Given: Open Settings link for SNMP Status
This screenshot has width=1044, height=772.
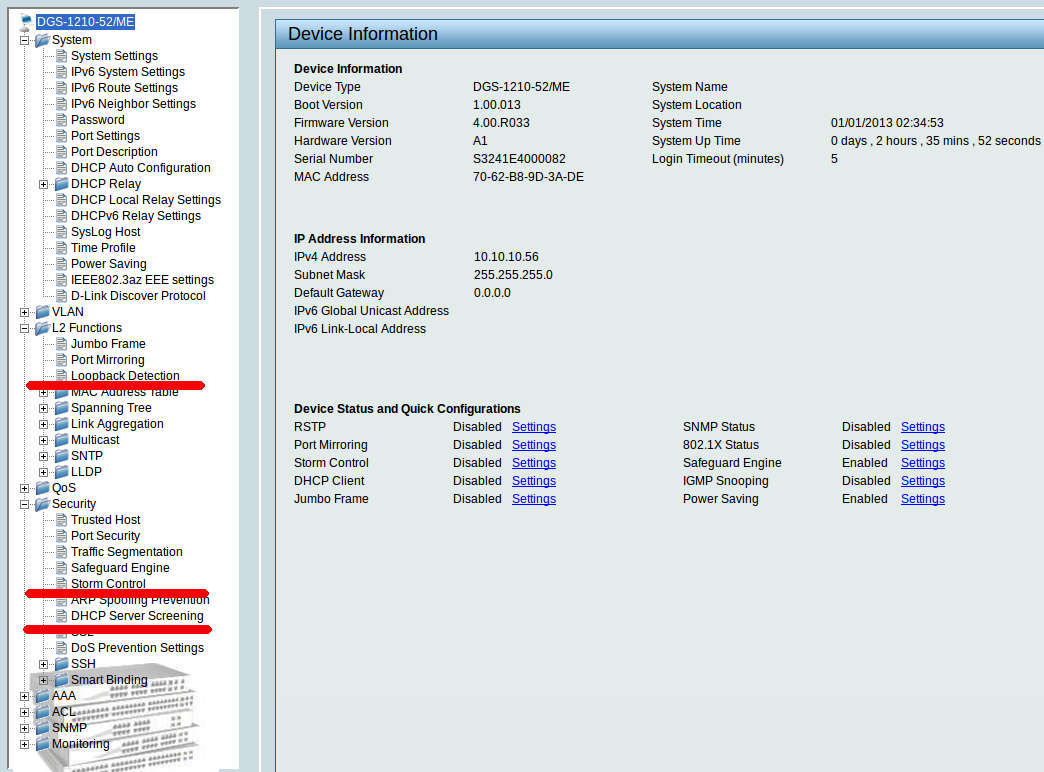Looking at the screenshot, I should tap(922, 427).
